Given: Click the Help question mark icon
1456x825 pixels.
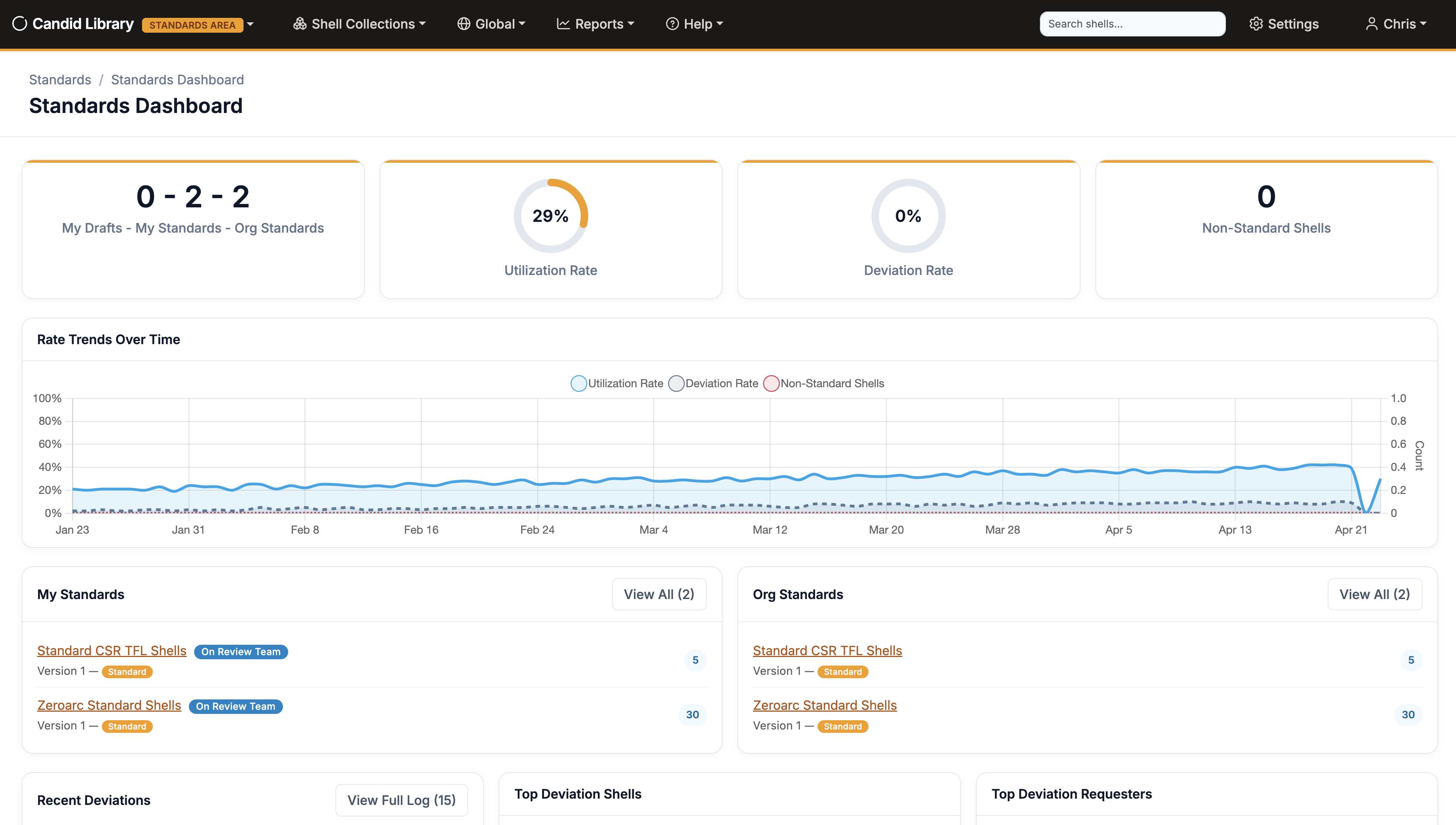Looking at the screenshot, I should pyautogui.click(x=672, y=24).
